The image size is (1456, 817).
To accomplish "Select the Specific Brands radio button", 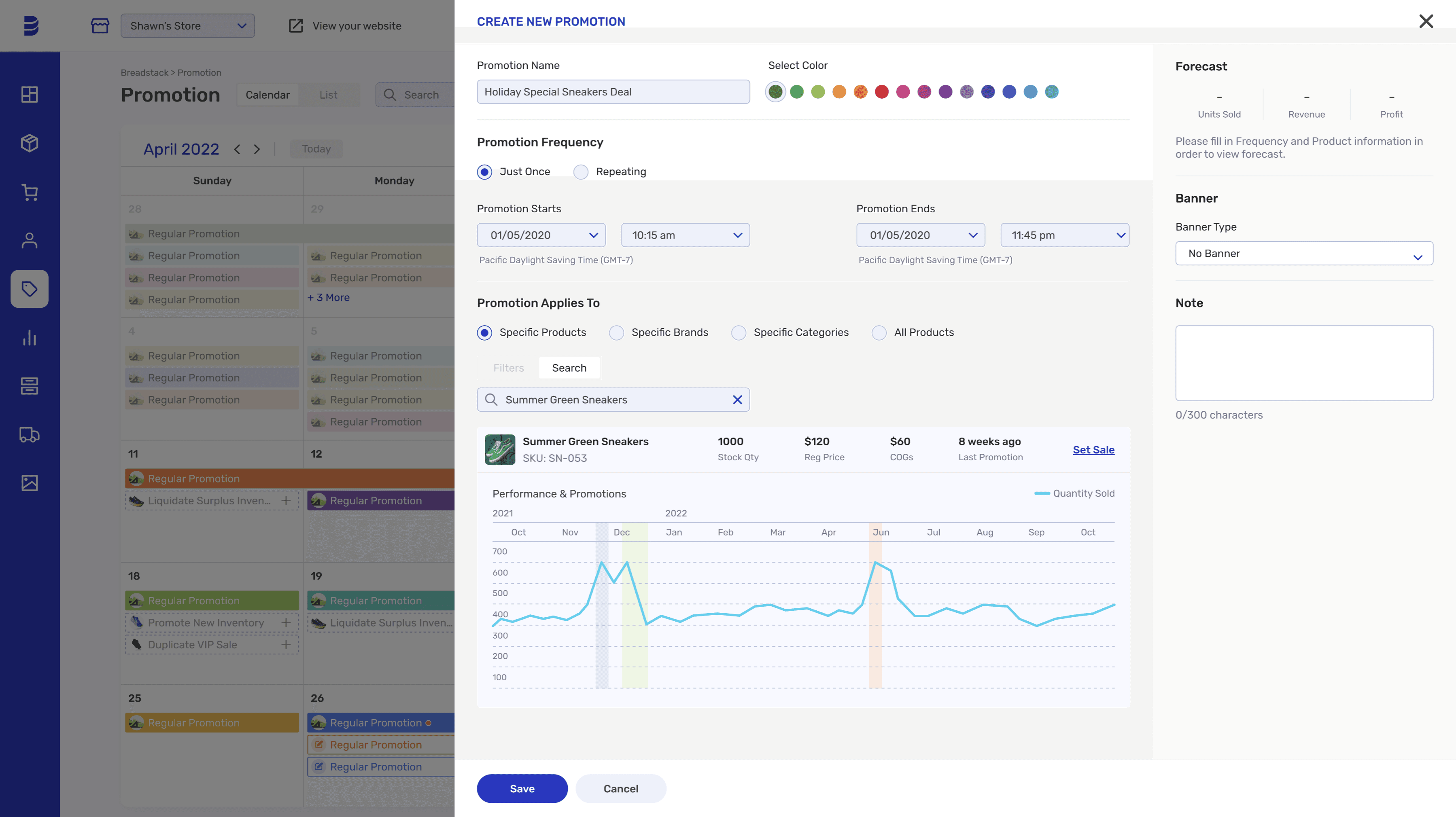I will click(x=617, y=333).
